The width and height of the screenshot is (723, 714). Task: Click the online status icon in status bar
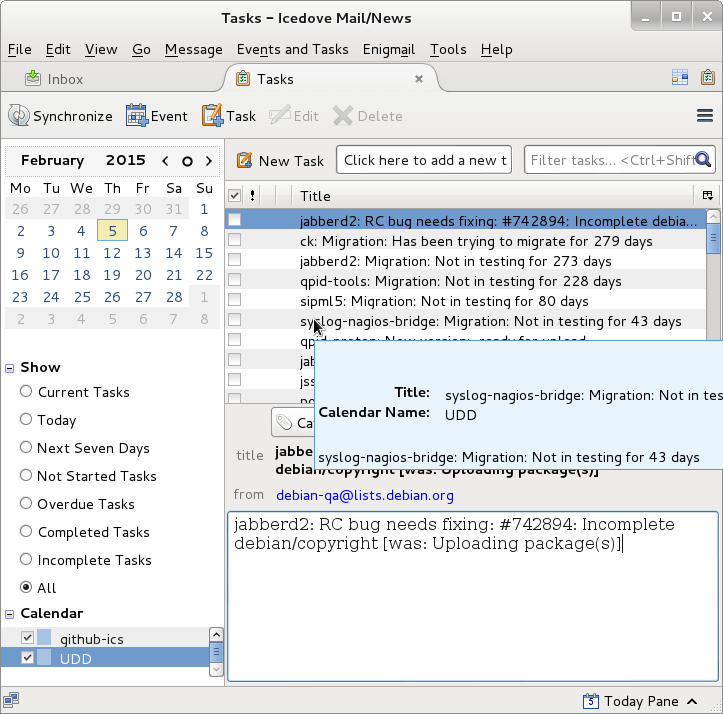12,700
